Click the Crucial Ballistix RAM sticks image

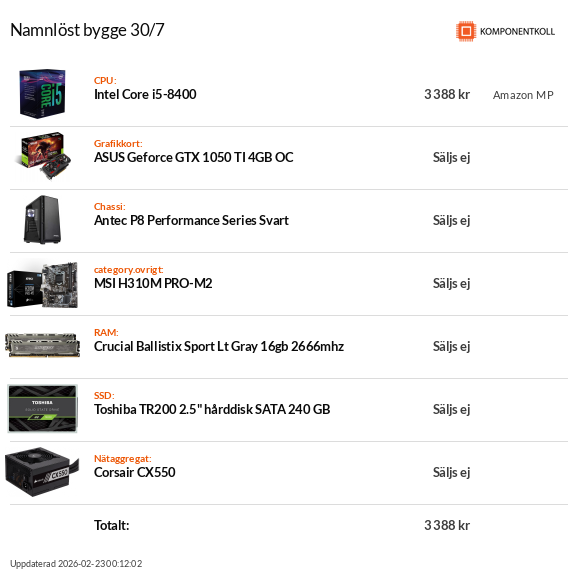click(43, 345)
